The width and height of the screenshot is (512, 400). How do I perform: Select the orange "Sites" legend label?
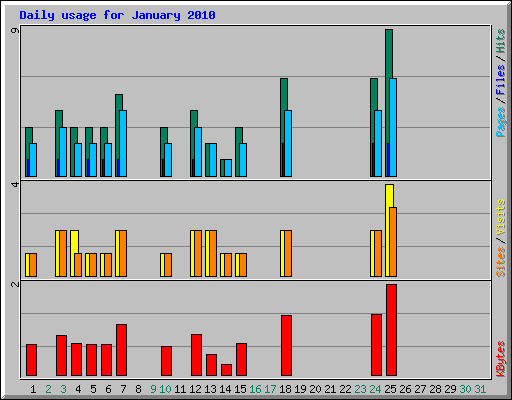tap(500, 262)
